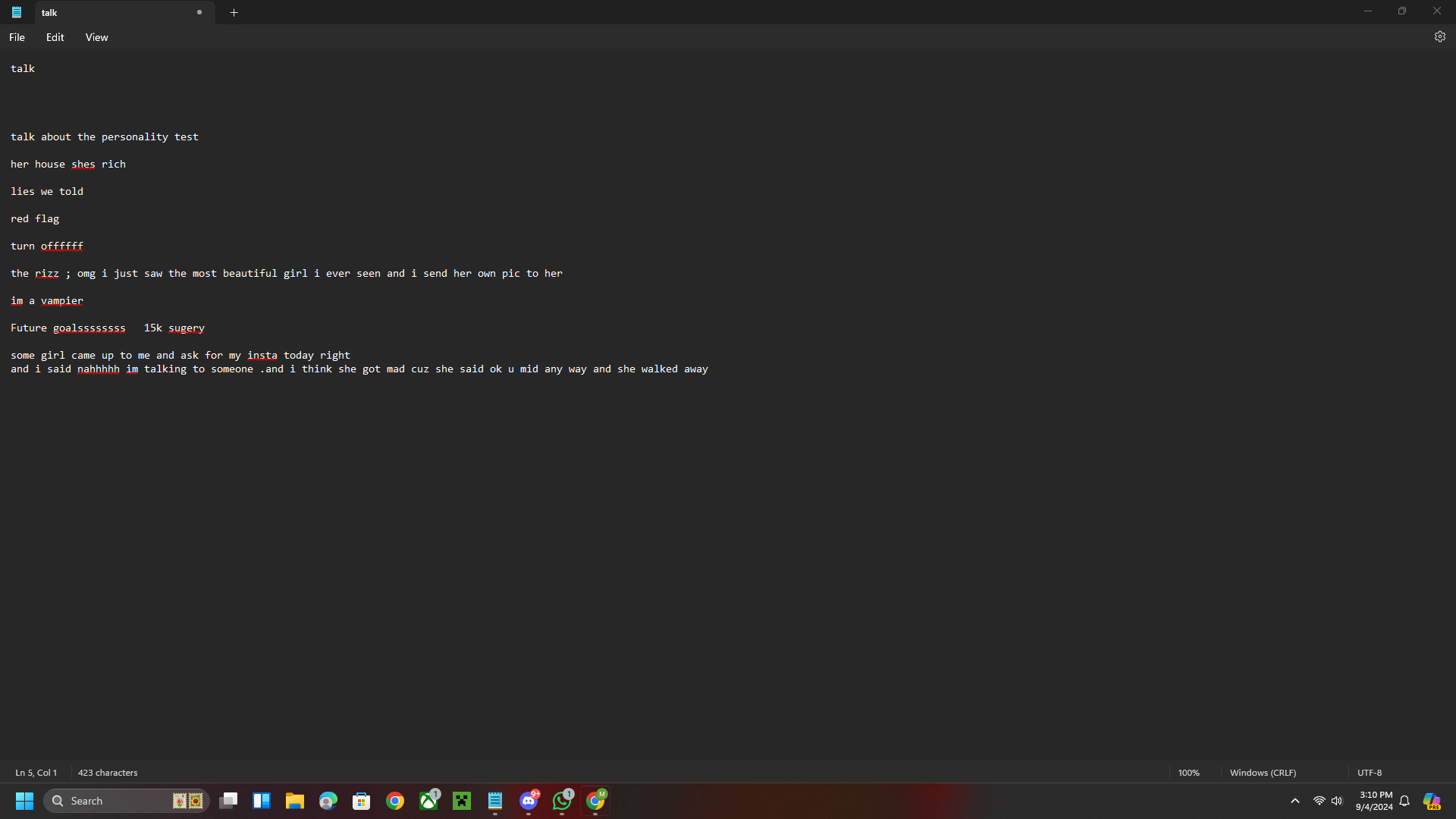The image size is (1456, 819).
Task: Open a new tab with the plus button
Action: click(234, 12)
